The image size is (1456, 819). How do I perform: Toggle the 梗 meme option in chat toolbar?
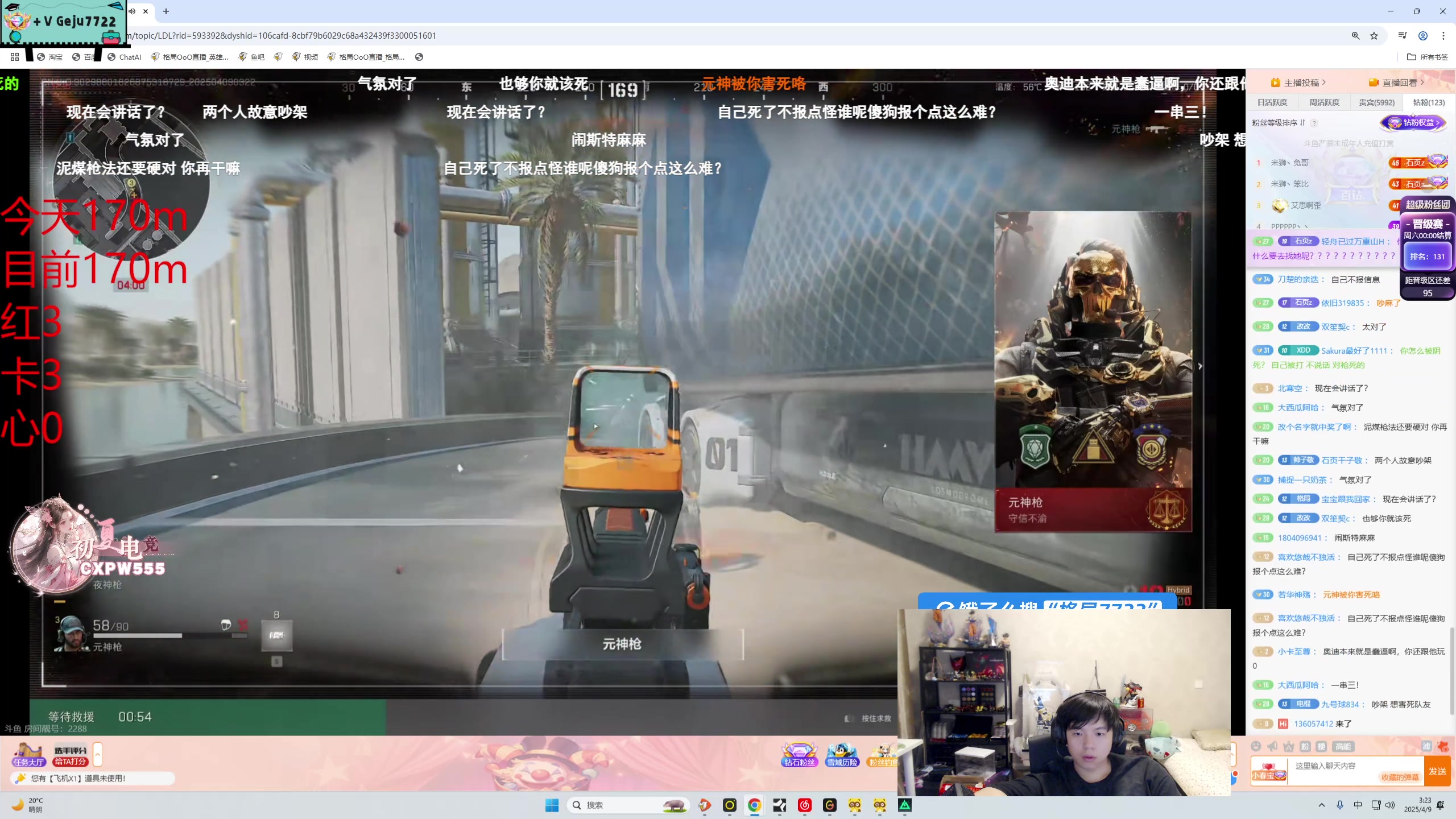tap(1321, 746)
